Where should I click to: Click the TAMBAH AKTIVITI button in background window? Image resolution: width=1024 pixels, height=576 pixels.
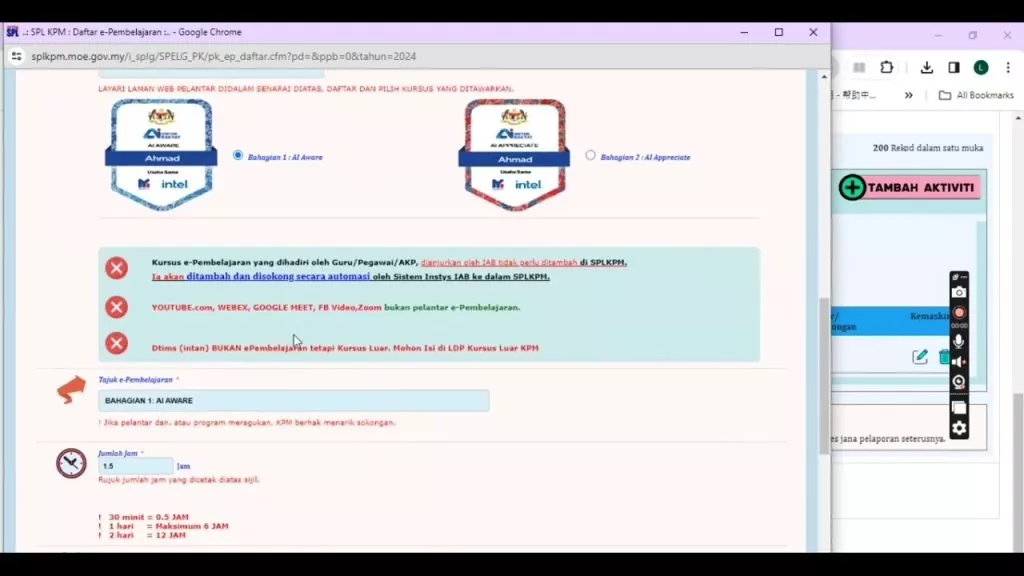click(909, 187)
